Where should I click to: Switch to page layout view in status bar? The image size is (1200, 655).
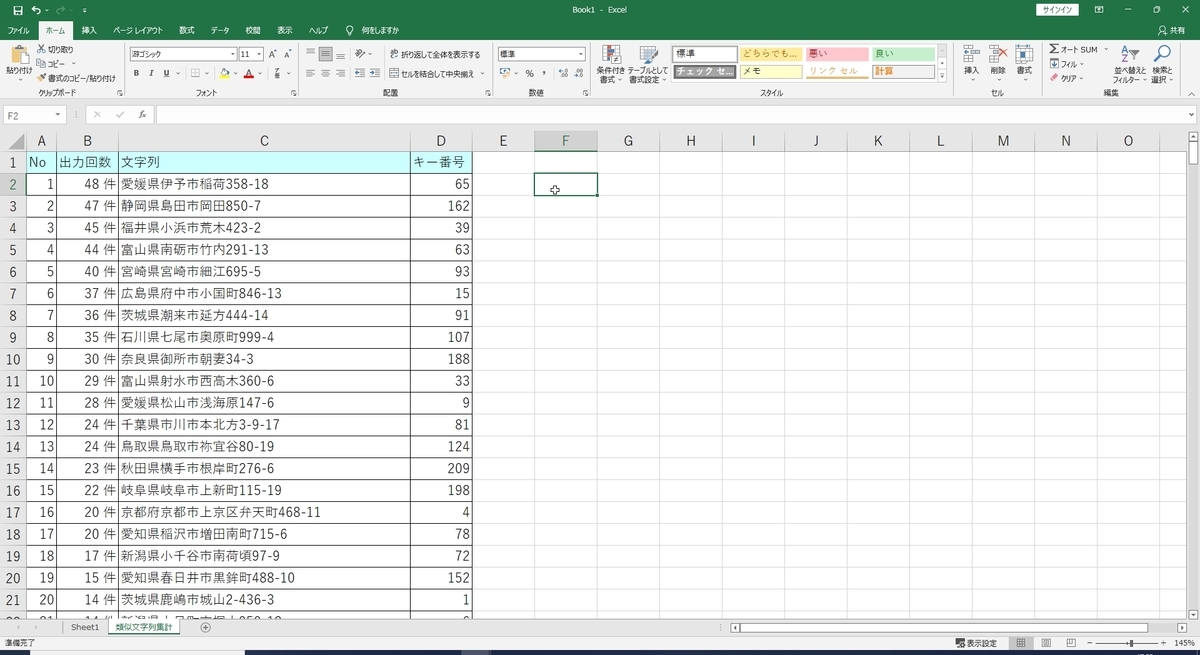pos(1044,643)
